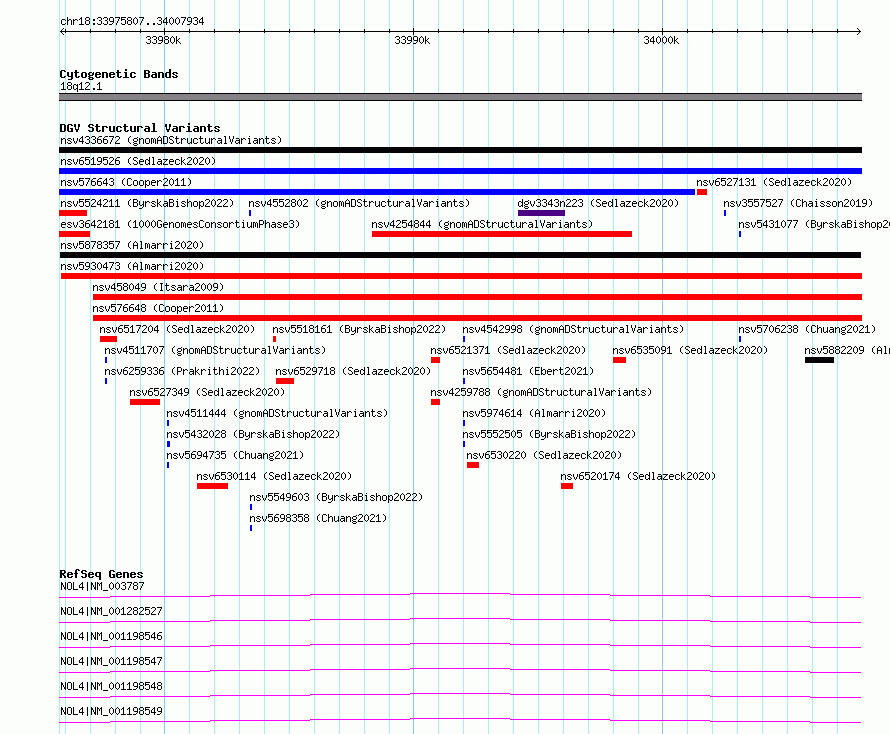Click the red nsv6530114 variant bar
Screen dimensions: 890x734
coord(212,486)
